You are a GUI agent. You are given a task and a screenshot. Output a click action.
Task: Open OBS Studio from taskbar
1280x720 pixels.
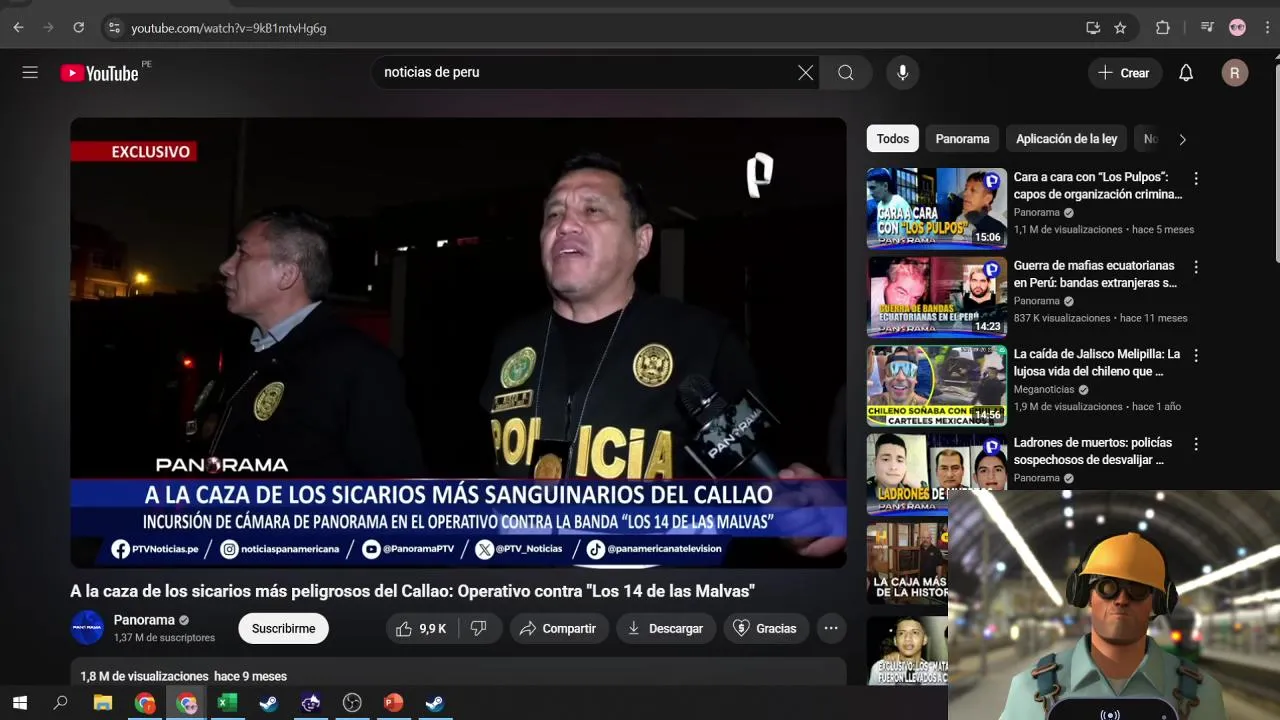pos(352,703)
